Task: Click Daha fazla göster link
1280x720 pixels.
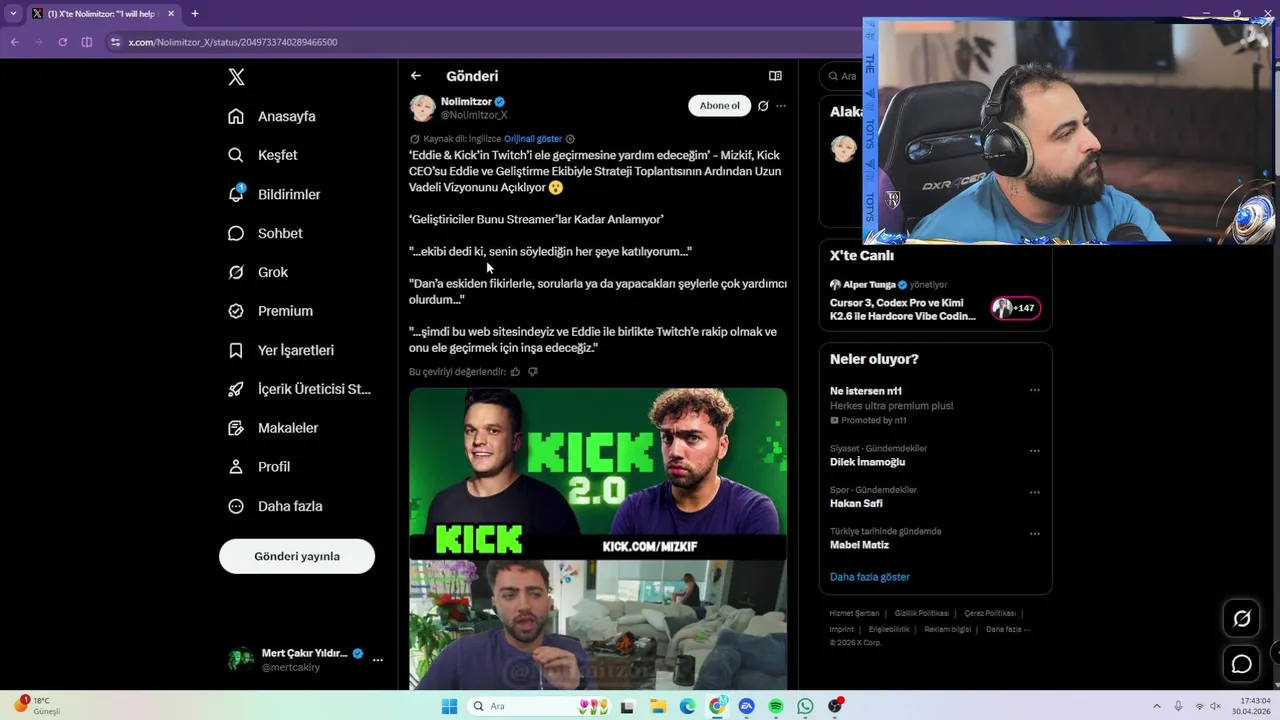Action: (x=869, y=577)
